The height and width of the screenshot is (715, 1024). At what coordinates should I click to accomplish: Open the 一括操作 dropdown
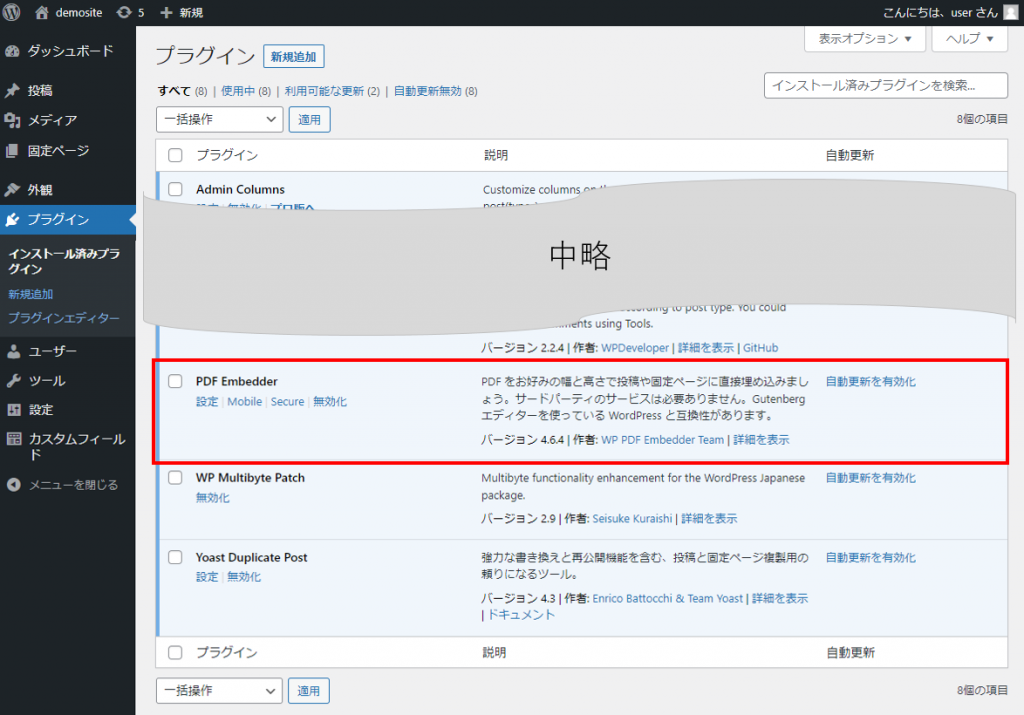tap(218, 119)
